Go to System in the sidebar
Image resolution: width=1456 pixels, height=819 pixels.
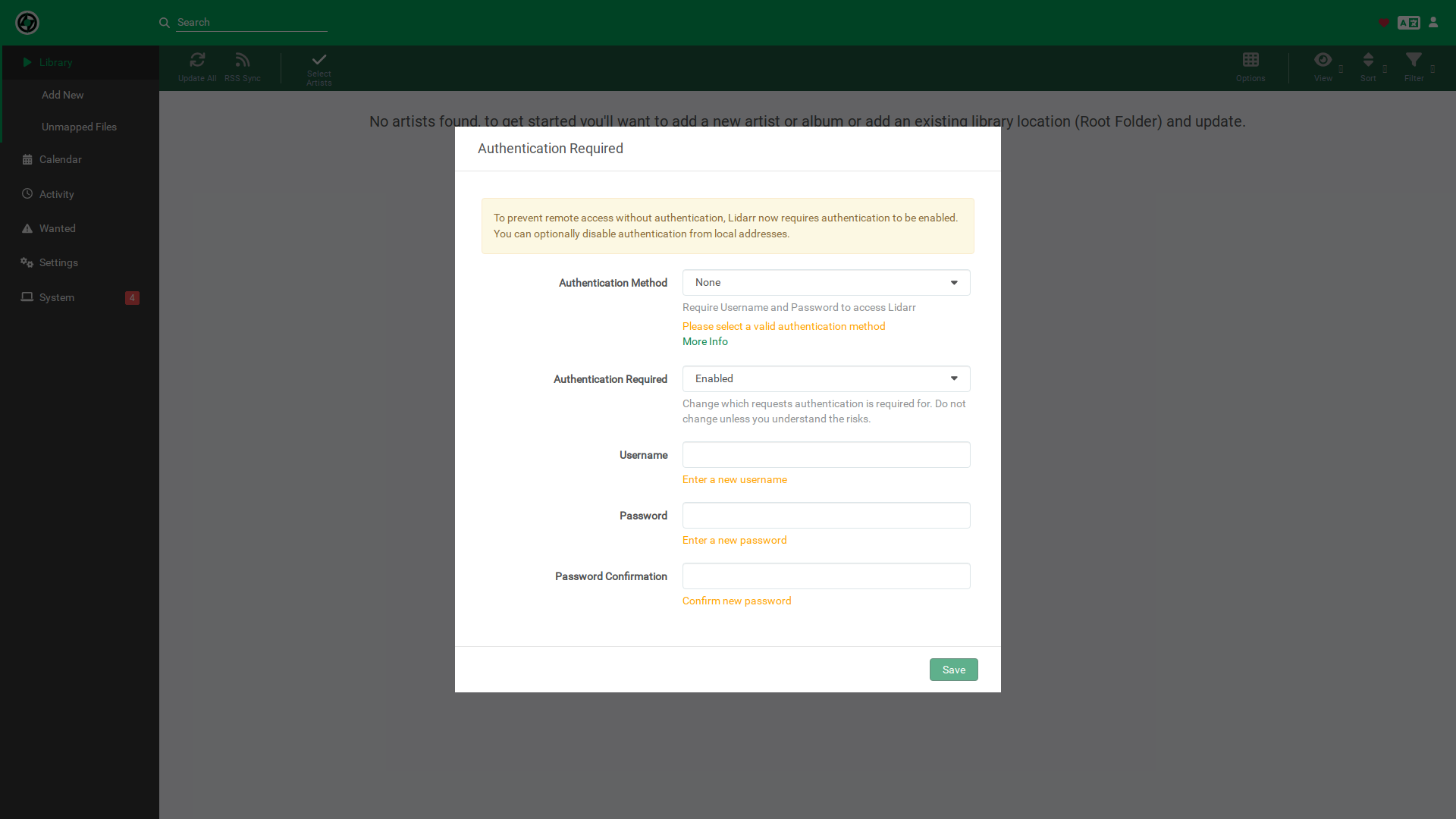coord(57,298)
